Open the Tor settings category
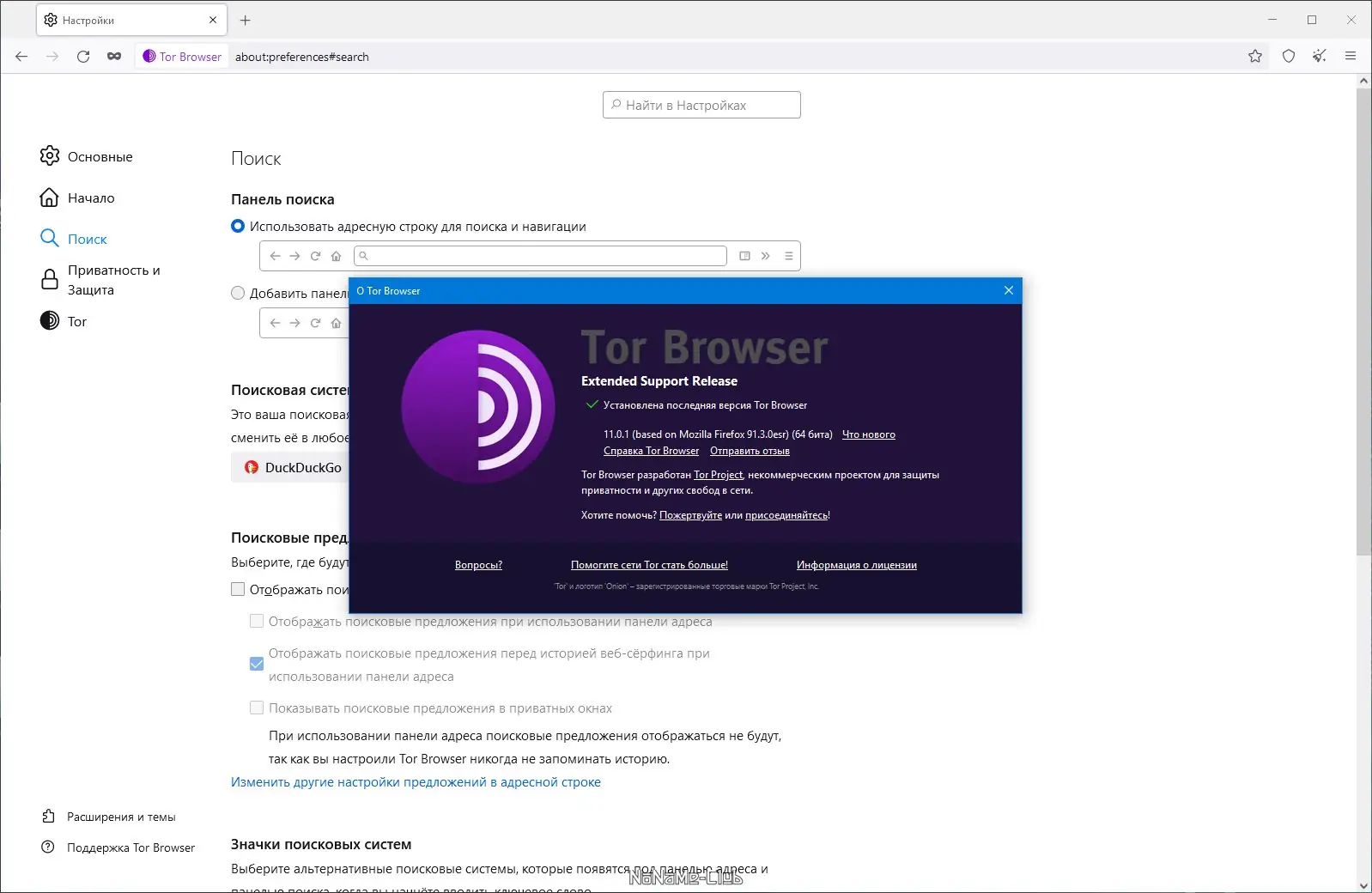This screenshot has height=893, width=1372. (64, 321)
